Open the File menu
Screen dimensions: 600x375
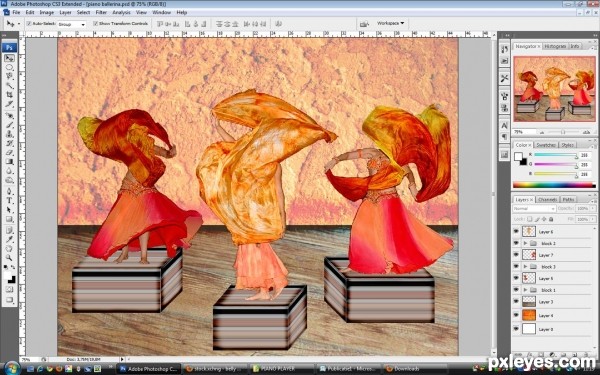16,12
